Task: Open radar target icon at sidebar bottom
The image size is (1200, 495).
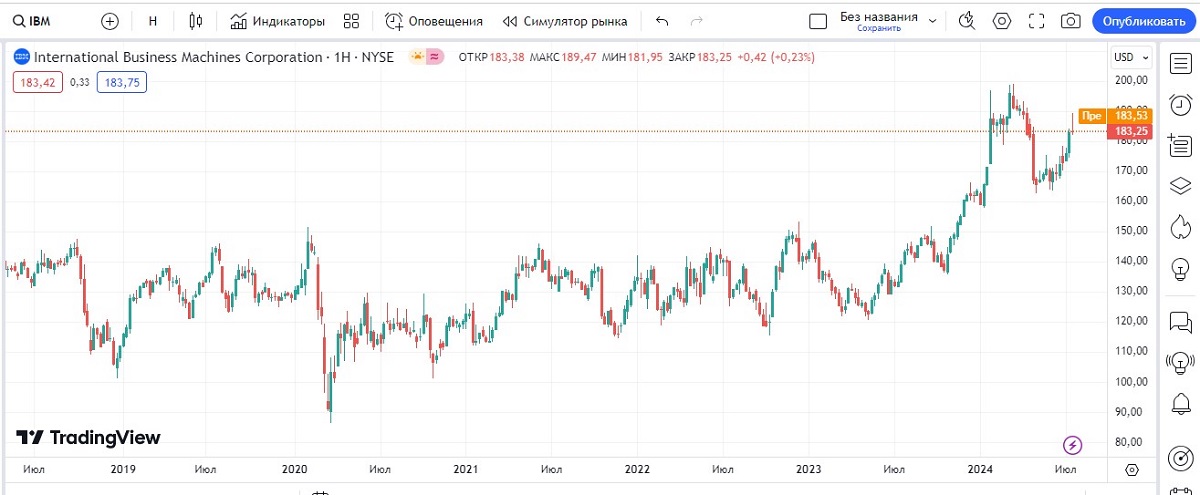Action: pos(1180,458)
